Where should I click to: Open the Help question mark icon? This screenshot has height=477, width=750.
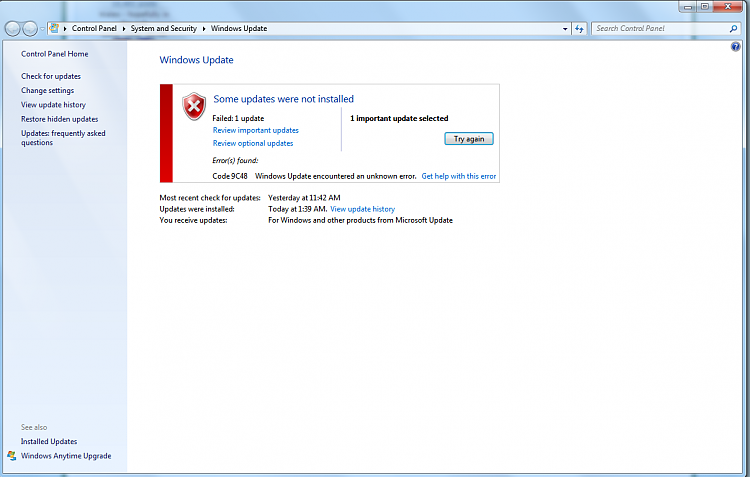[735, 46]
